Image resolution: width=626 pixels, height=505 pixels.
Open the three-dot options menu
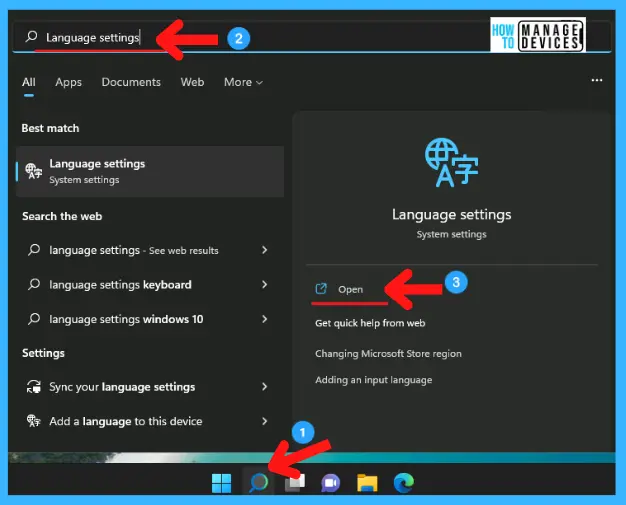(596, 80)
